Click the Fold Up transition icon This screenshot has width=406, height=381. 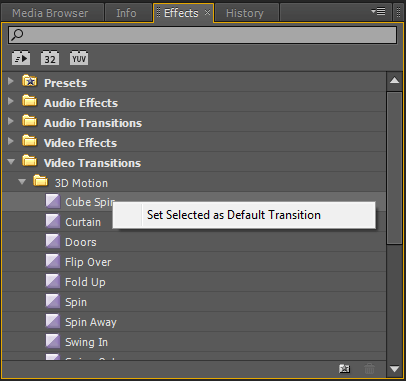(x=53, y=281)
